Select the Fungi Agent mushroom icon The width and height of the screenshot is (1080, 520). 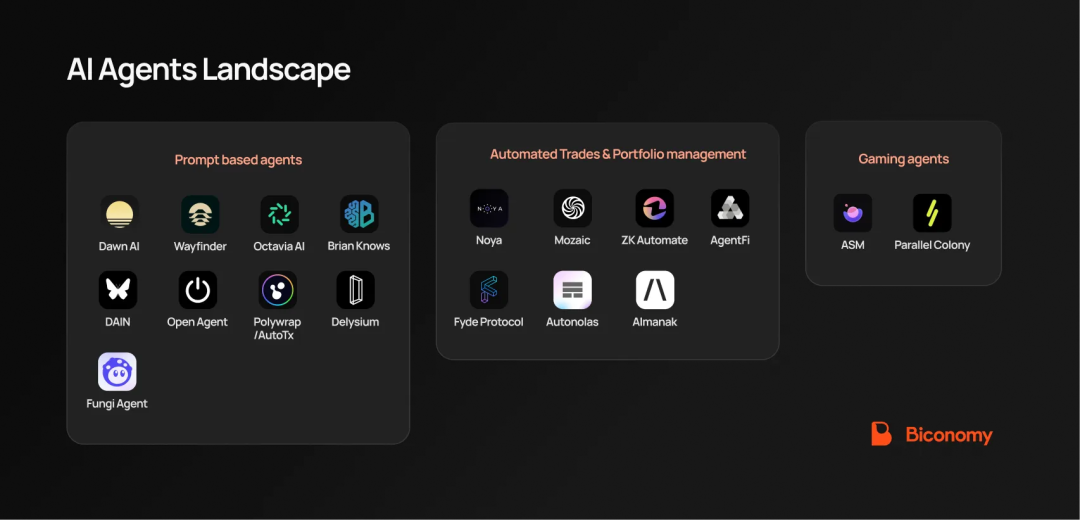pyautogui.click(x=117, y=372)
